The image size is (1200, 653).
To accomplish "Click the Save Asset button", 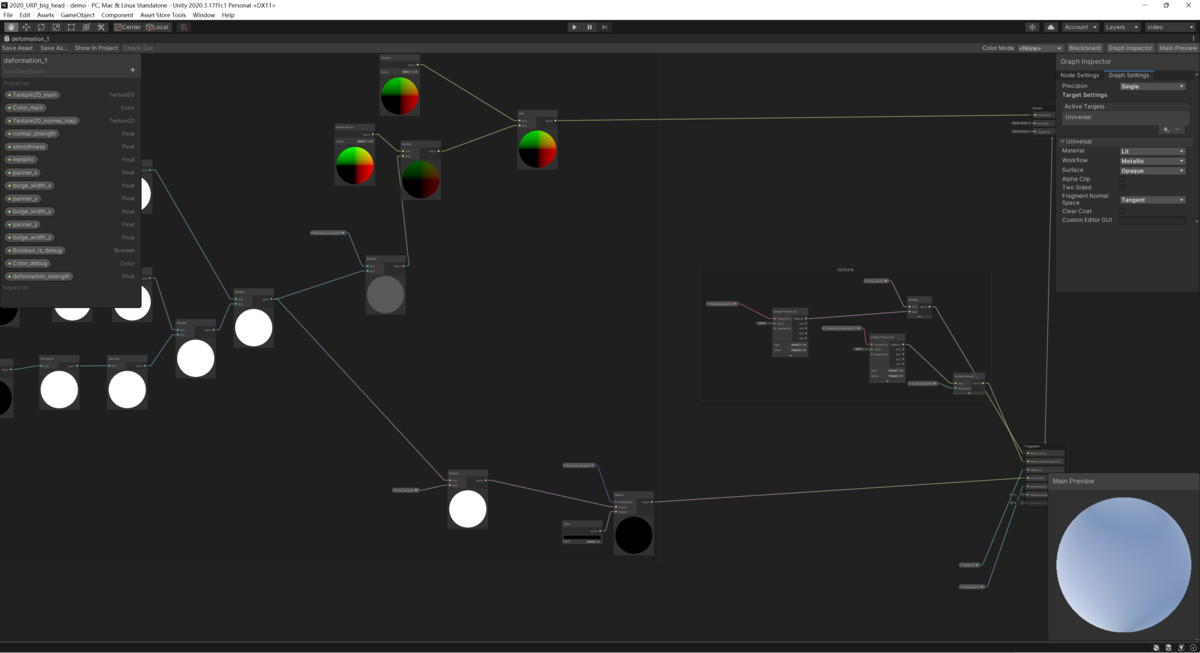I will [x=16, y=47].
